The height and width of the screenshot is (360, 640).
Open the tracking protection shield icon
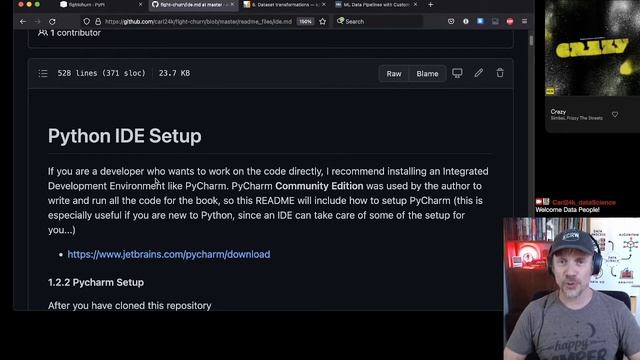87,22
